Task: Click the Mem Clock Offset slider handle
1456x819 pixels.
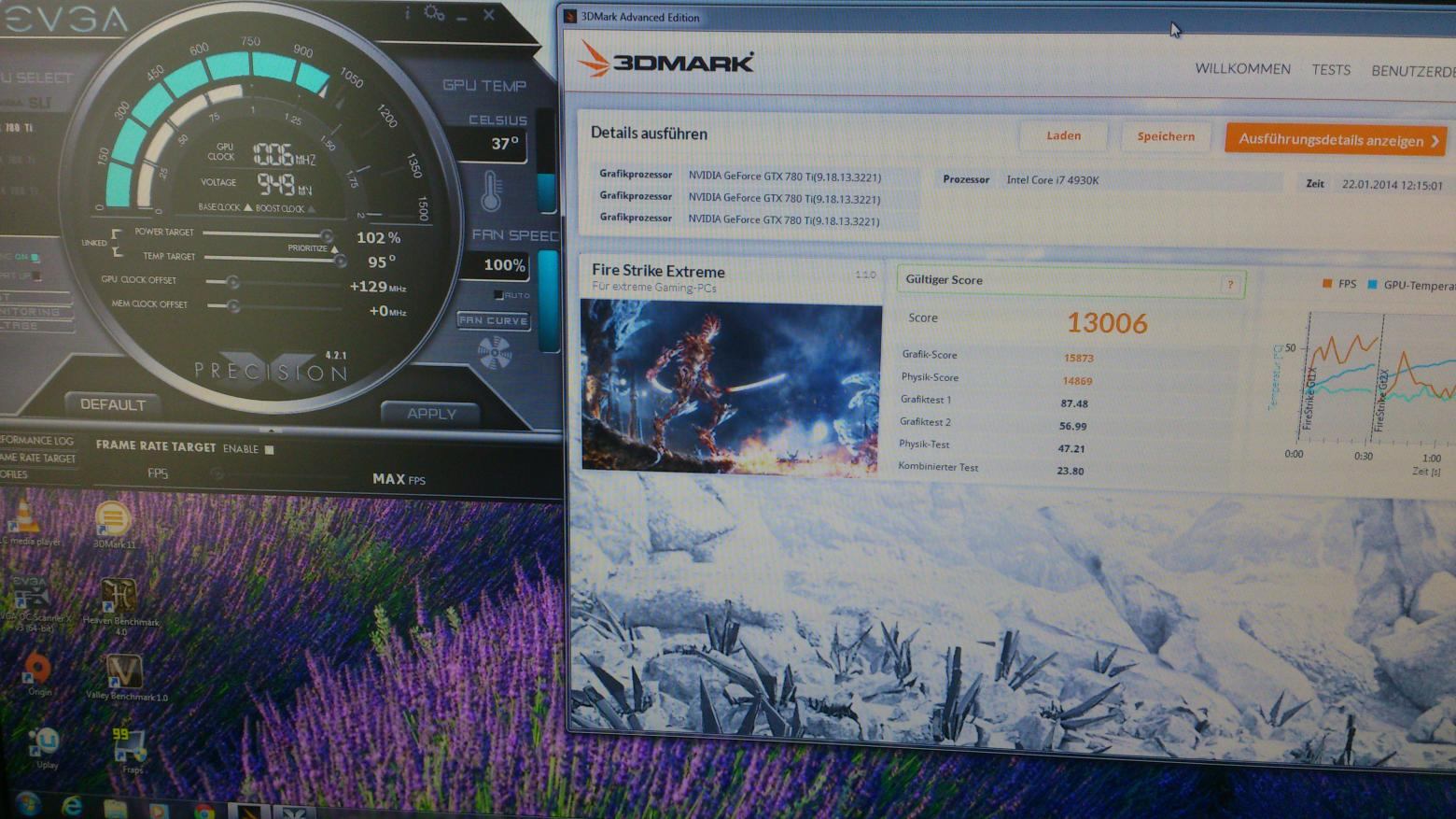Action: coord(232,305)
